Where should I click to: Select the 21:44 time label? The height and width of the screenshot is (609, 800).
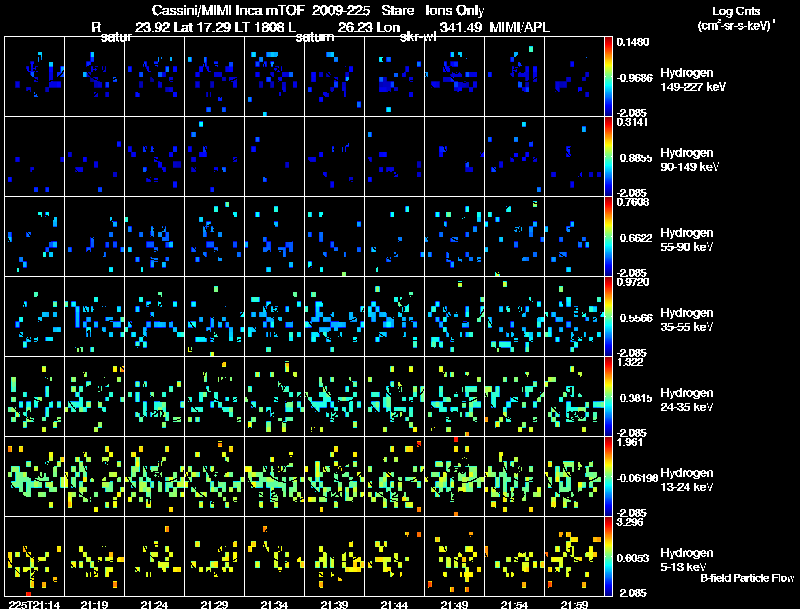point(394,604)
